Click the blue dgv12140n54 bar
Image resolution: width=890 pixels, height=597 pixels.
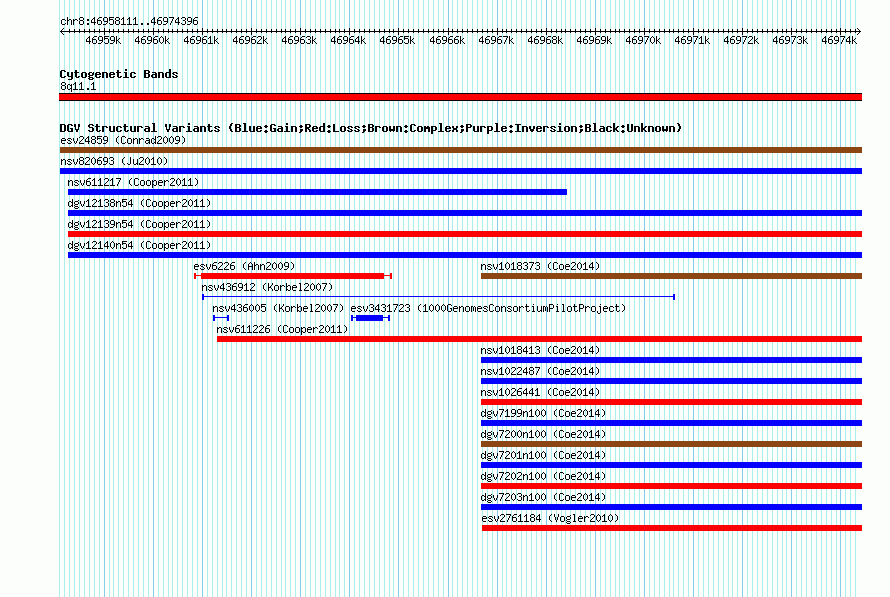pyautogui.click(x=465, y=255)
